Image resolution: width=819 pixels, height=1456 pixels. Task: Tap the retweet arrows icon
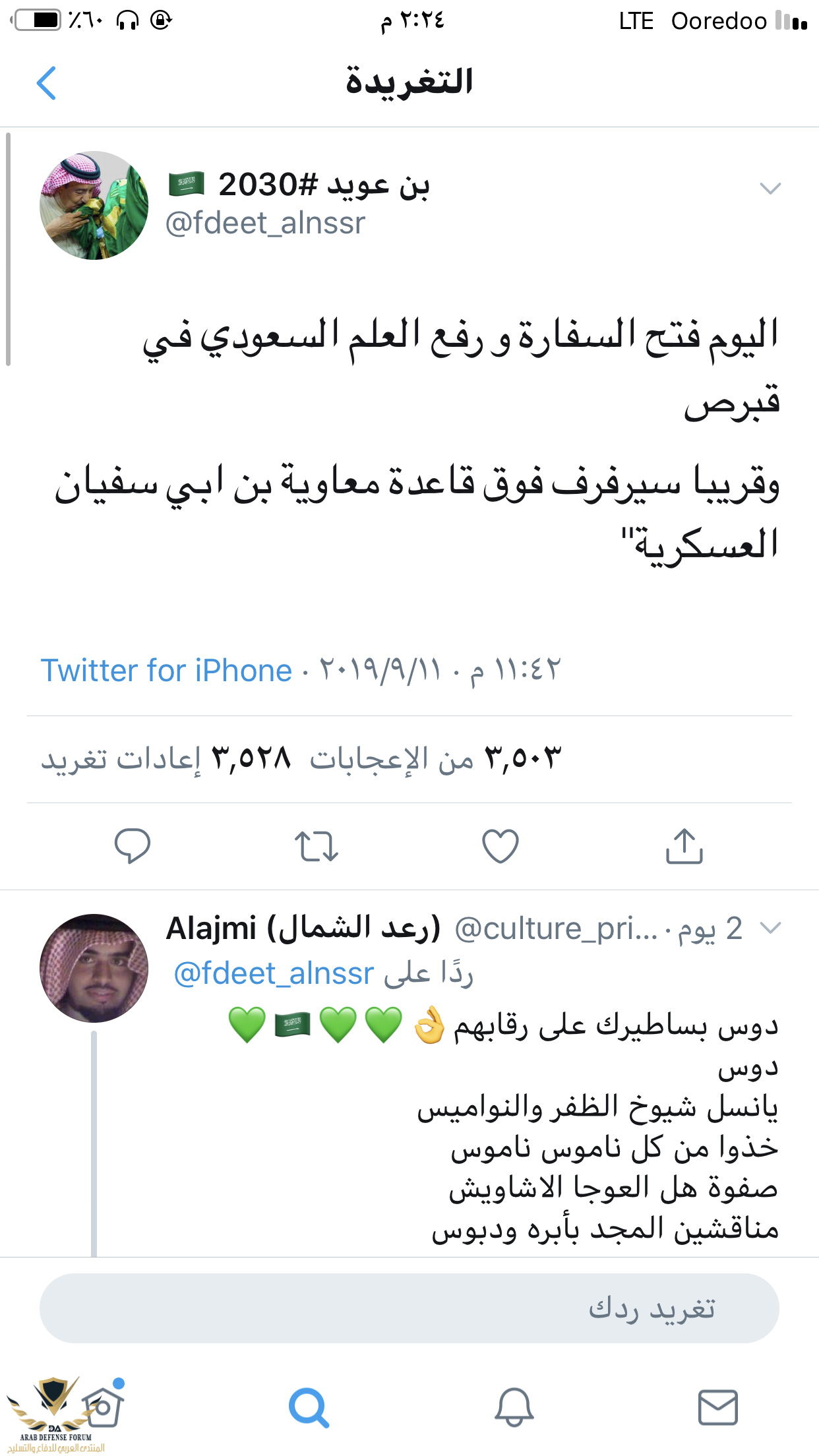(x=317, y=846)
